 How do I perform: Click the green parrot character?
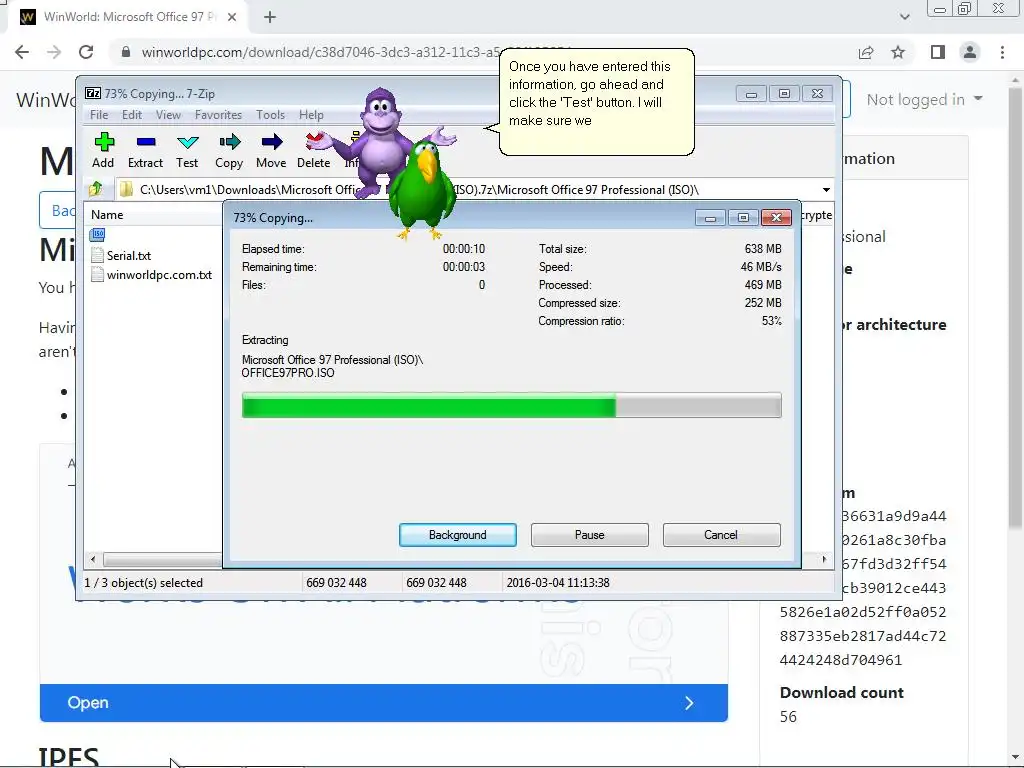tap(421, 191)
